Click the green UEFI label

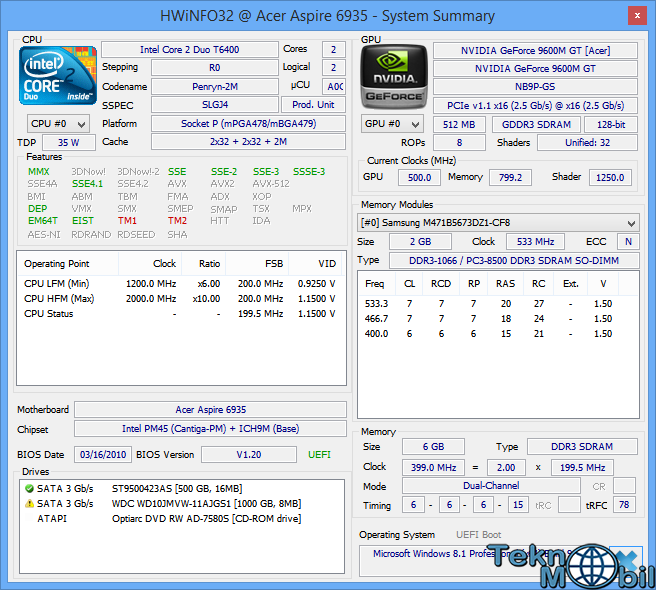pyautogui.click(x=319, y=454)
